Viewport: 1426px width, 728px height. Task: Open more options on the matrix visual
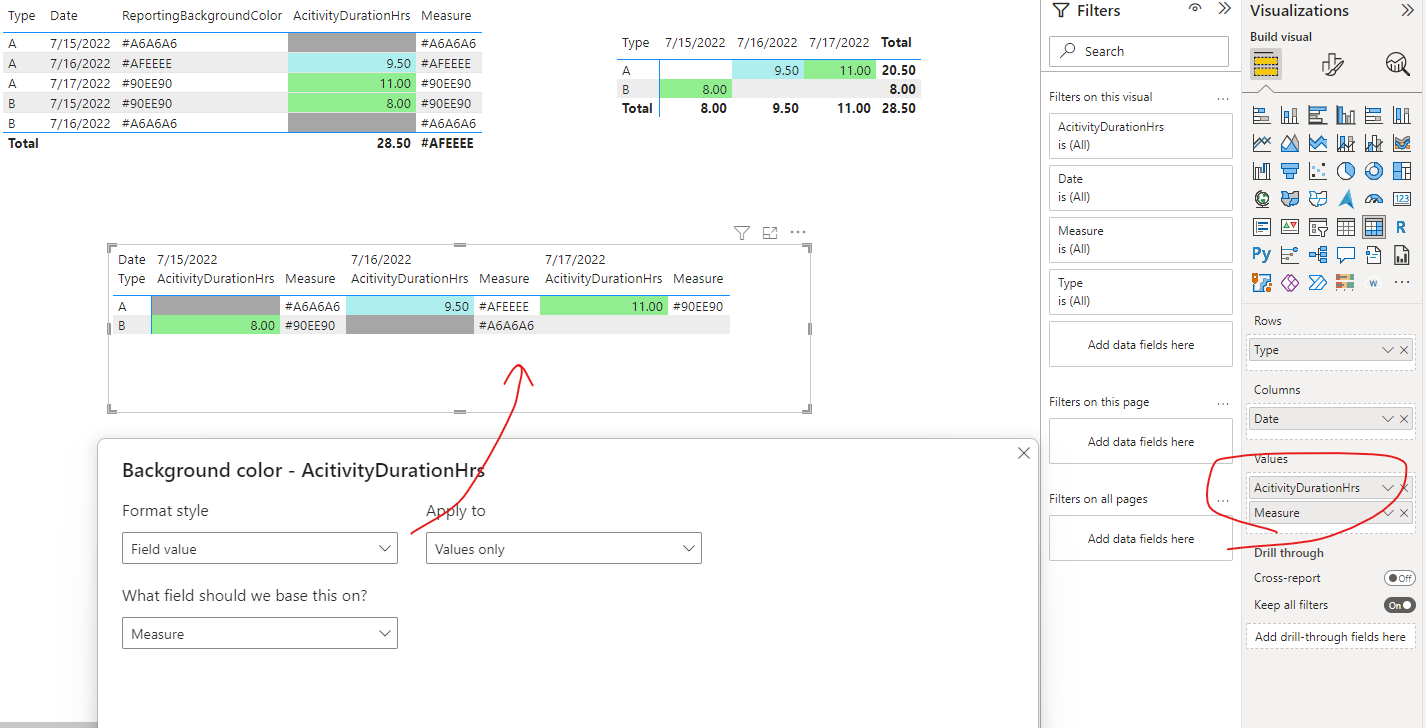(x=798, y=233)
